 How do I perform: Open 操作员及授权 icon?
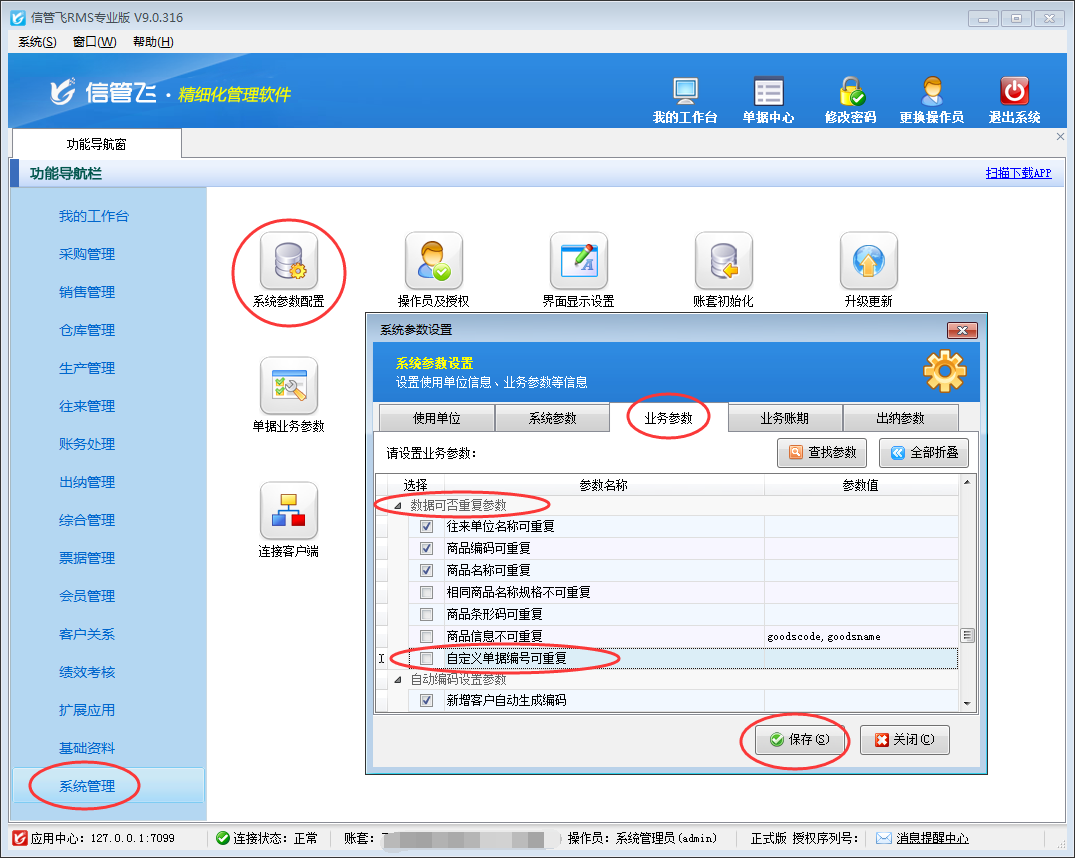(433, 262)
